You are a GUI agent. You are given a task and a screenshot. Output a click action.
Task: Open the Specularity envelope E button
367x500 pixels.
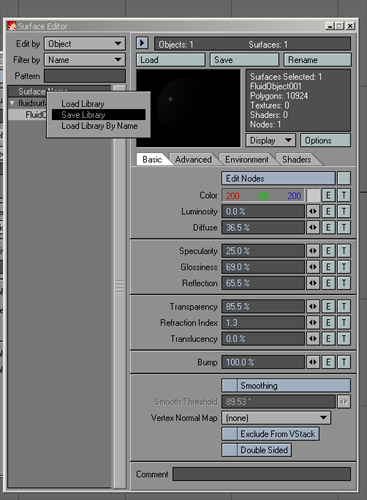[328, 251]
